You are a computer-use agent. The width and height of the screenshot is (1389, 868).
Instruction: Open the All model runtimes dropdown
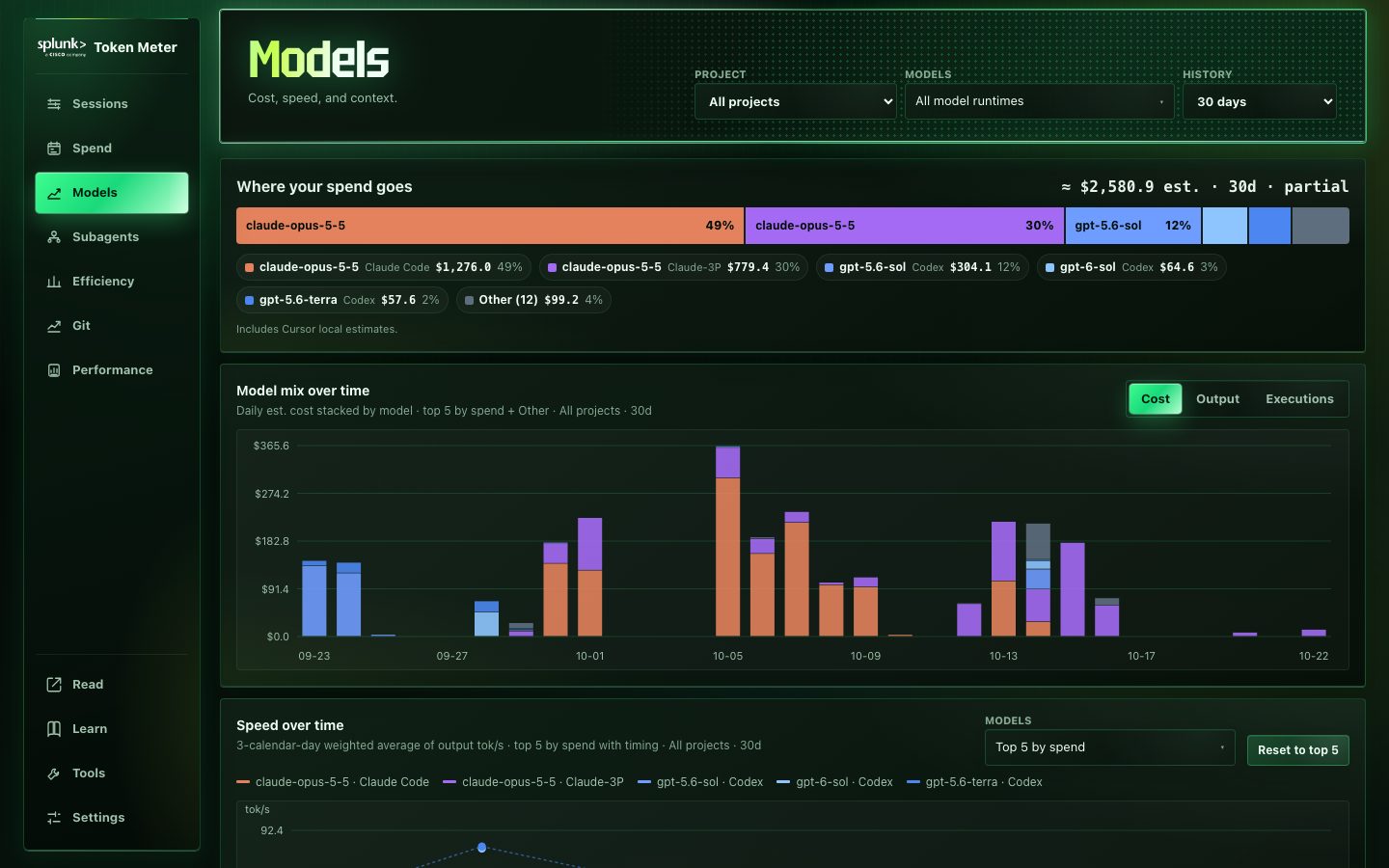pyautogui.click(x=1039, y=101)
